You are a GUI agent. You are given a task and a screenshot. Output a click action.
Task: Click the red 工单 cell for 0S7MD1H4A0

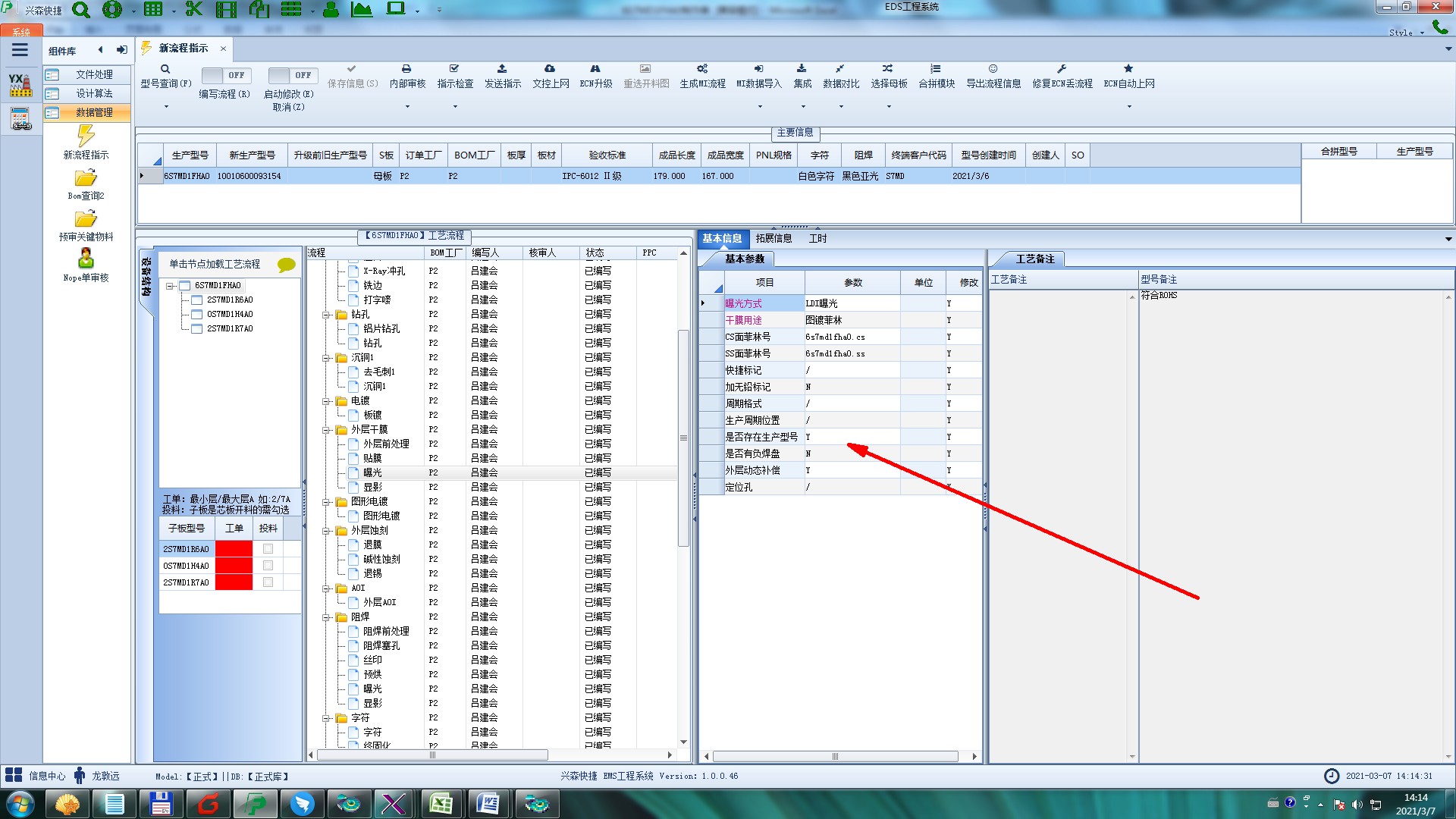(234, 566)
